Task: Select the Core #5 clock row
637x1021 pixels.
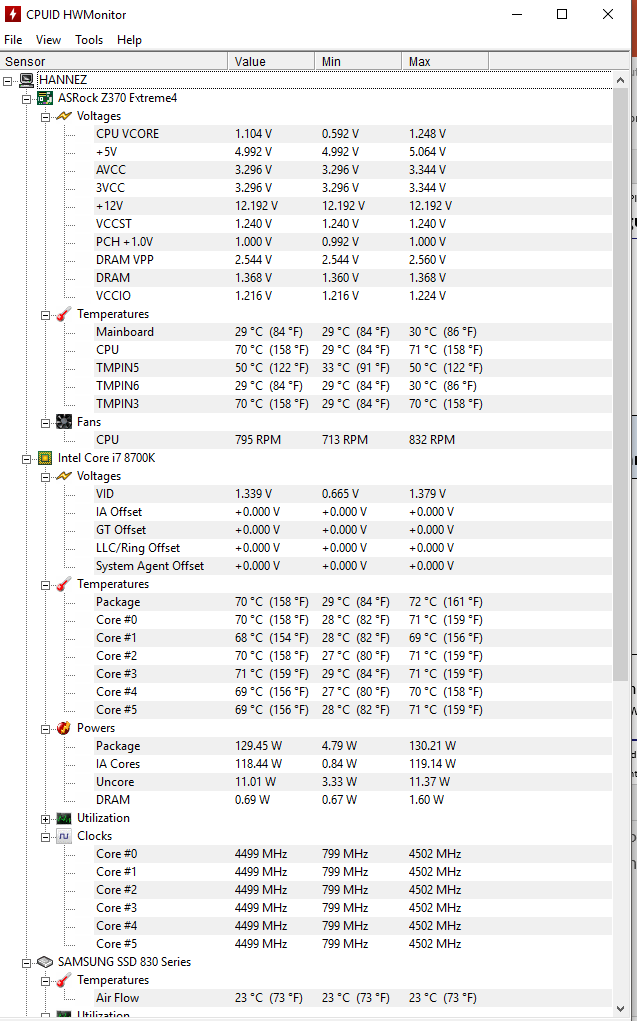Action: click(x=352, y=944)
